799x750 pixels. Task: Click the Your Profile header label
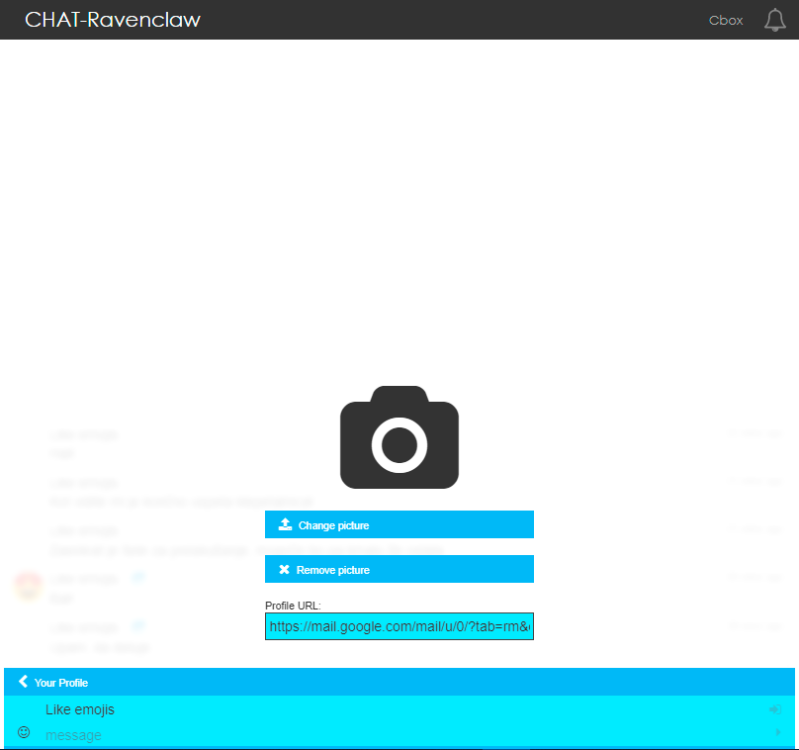pos(61,683)
